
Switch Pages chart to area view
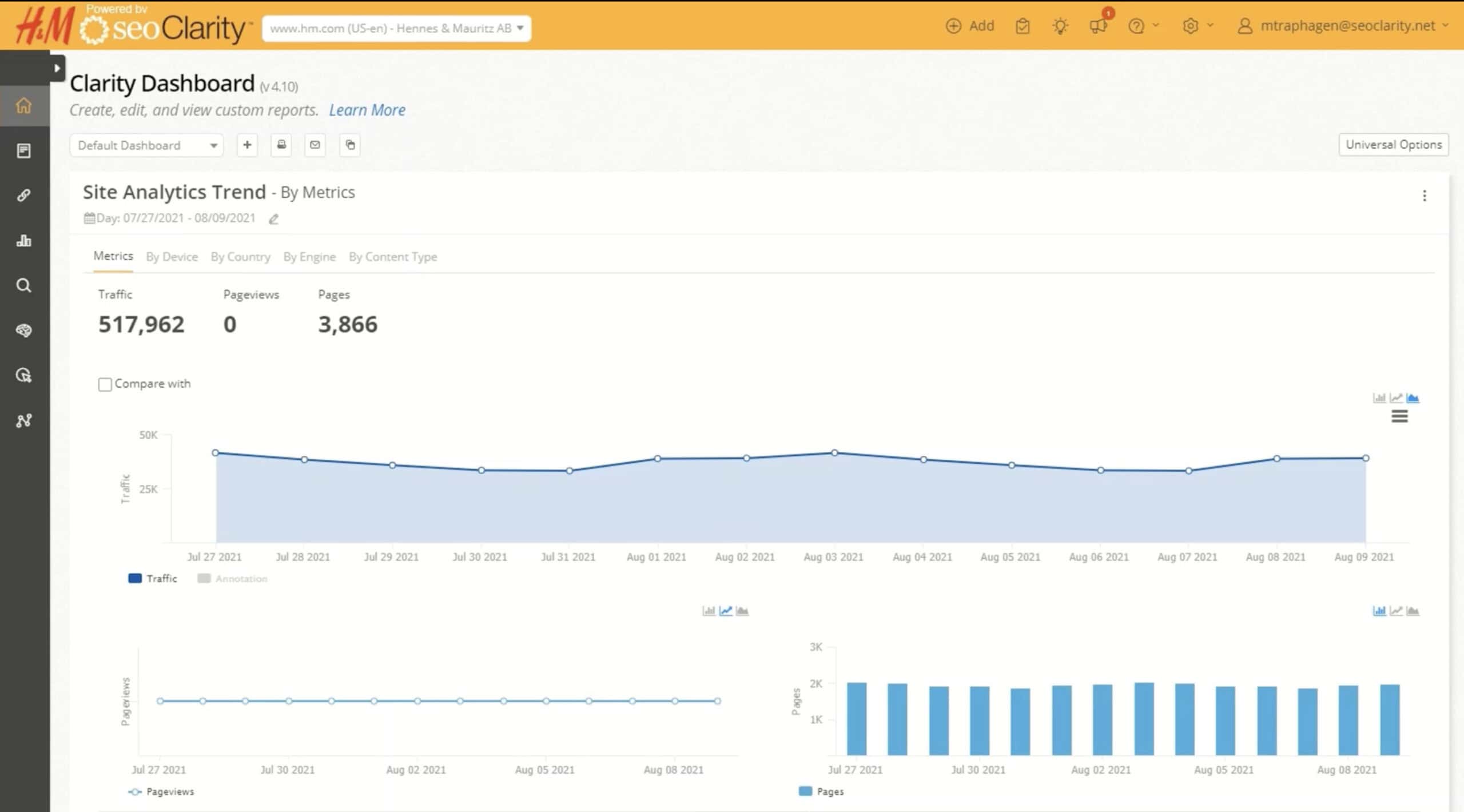1413,611
